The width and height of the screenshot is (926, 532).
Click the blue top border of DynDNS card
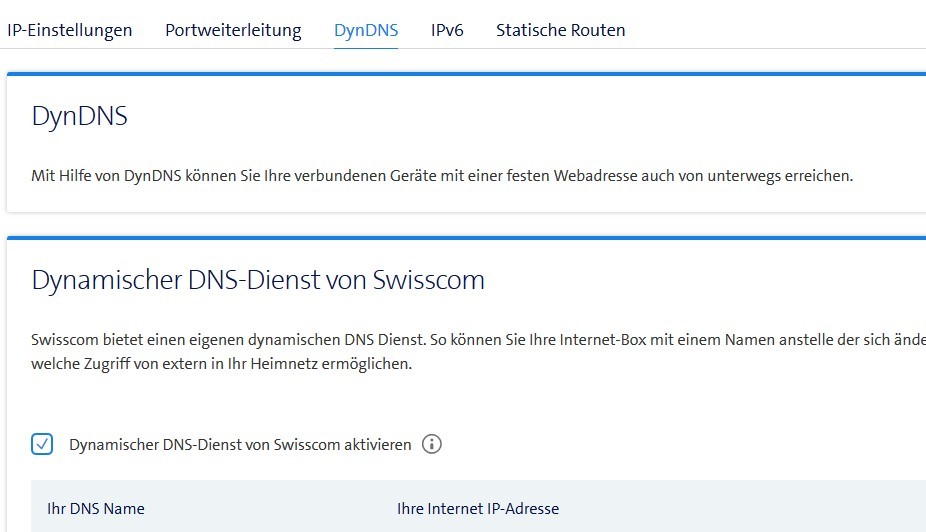click(466, 74)
